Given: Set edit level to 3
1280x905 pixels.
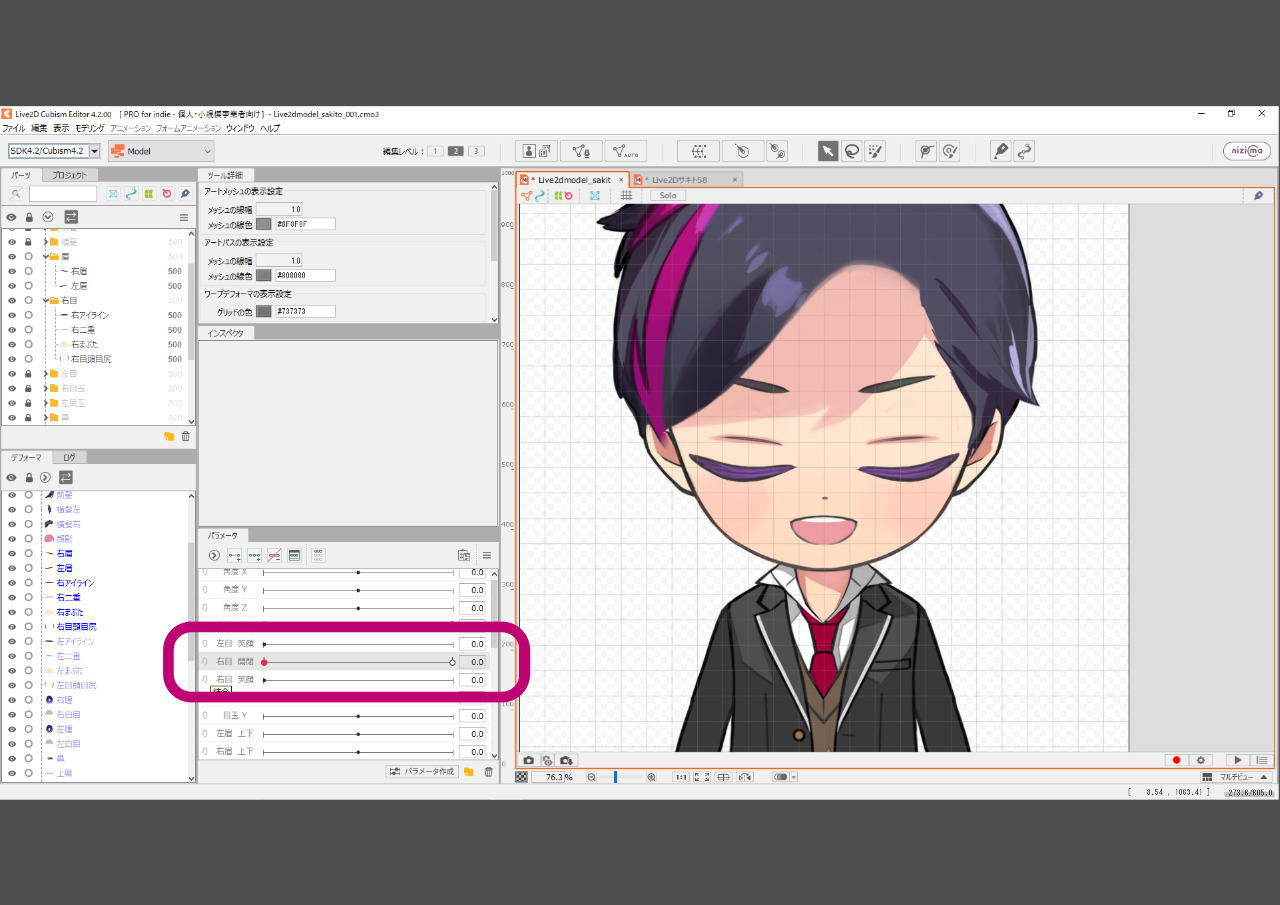Looking at the screenshot, I should (476, 151).
